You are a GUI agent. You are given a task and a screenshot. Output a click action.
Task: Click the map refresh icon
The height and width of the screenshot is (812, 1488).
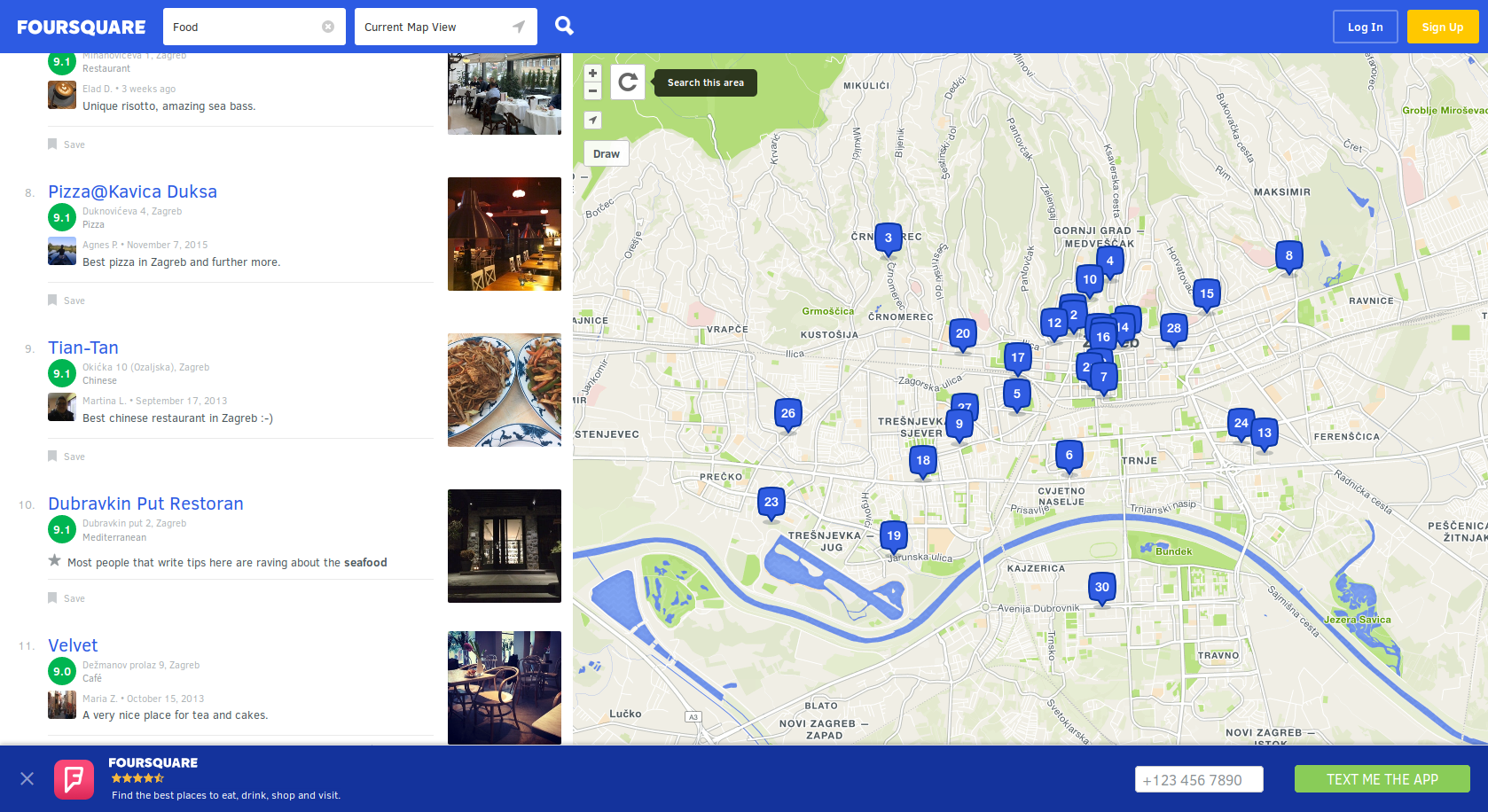pos(628,82)
